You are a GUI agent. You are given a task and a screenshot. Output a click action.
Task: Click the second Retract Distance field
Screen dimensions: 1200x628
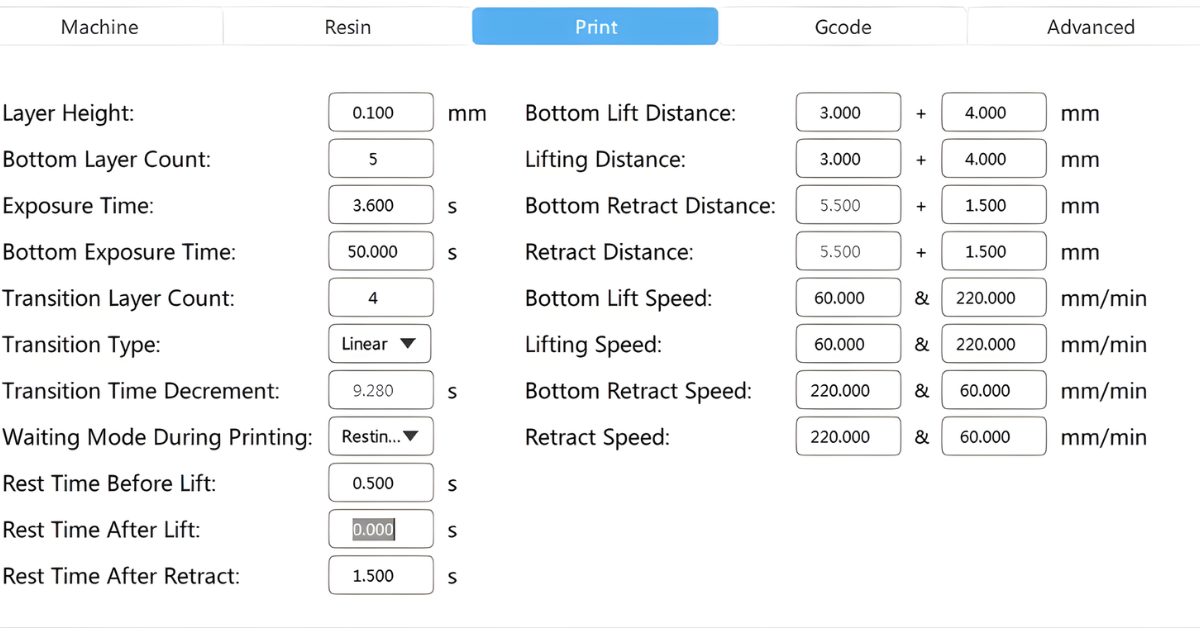pyautogui.click(x=994, y=252)
